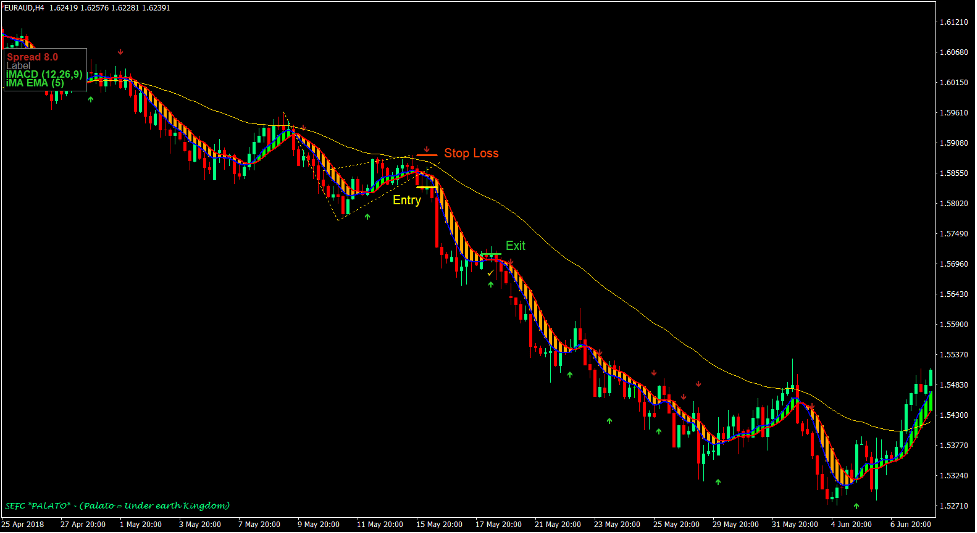Click the '31 May 20:00' time axis label

pyautogui.click(x=794, y=524)
